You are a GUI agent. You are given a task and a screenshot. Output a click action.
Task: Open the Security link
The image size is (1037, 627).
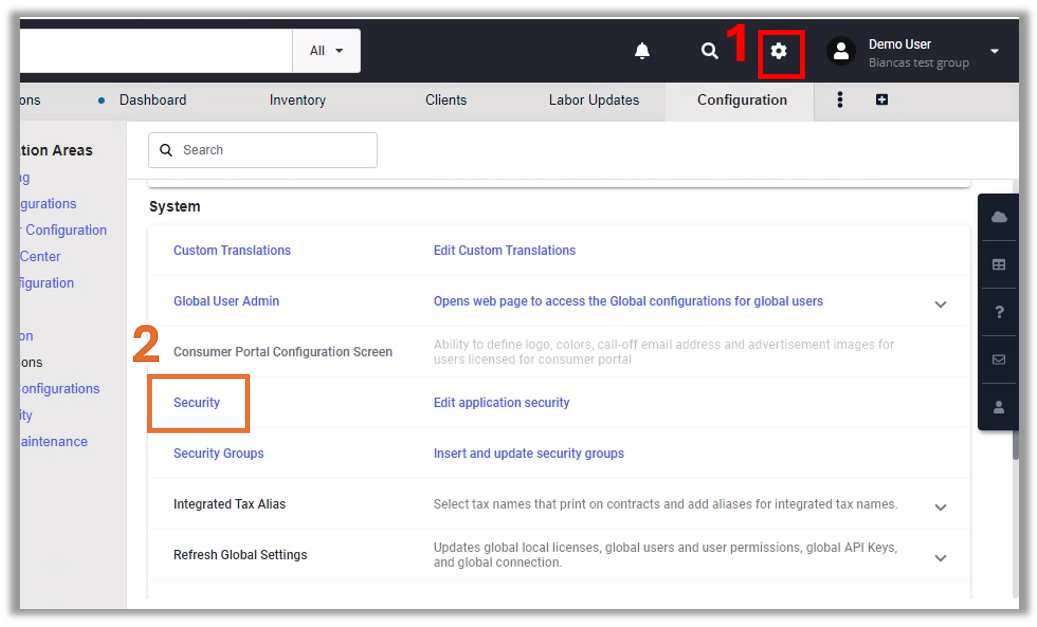197,403
